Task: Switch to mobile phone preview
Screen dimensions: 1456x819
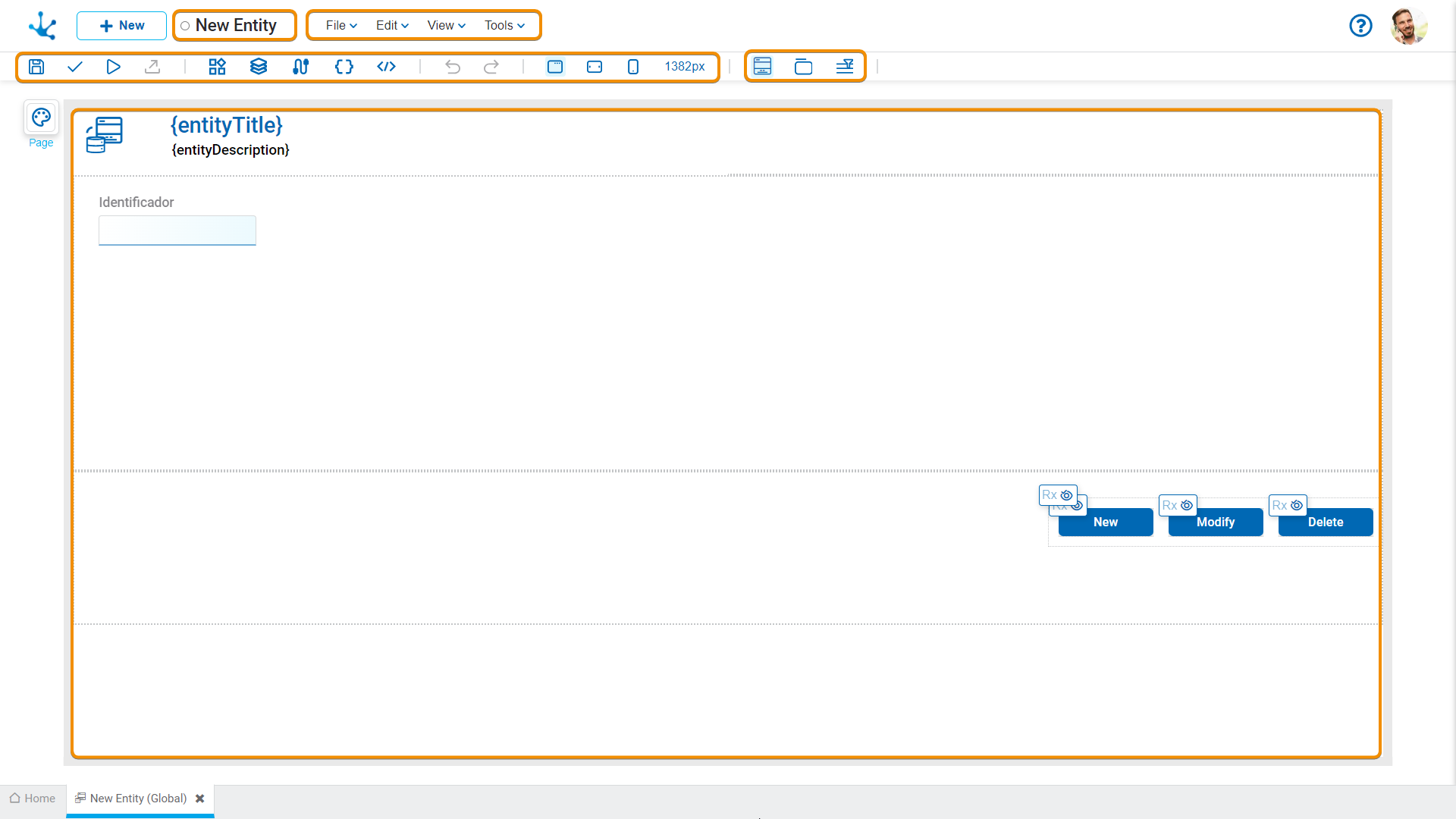Action: (x=633, y=67)
